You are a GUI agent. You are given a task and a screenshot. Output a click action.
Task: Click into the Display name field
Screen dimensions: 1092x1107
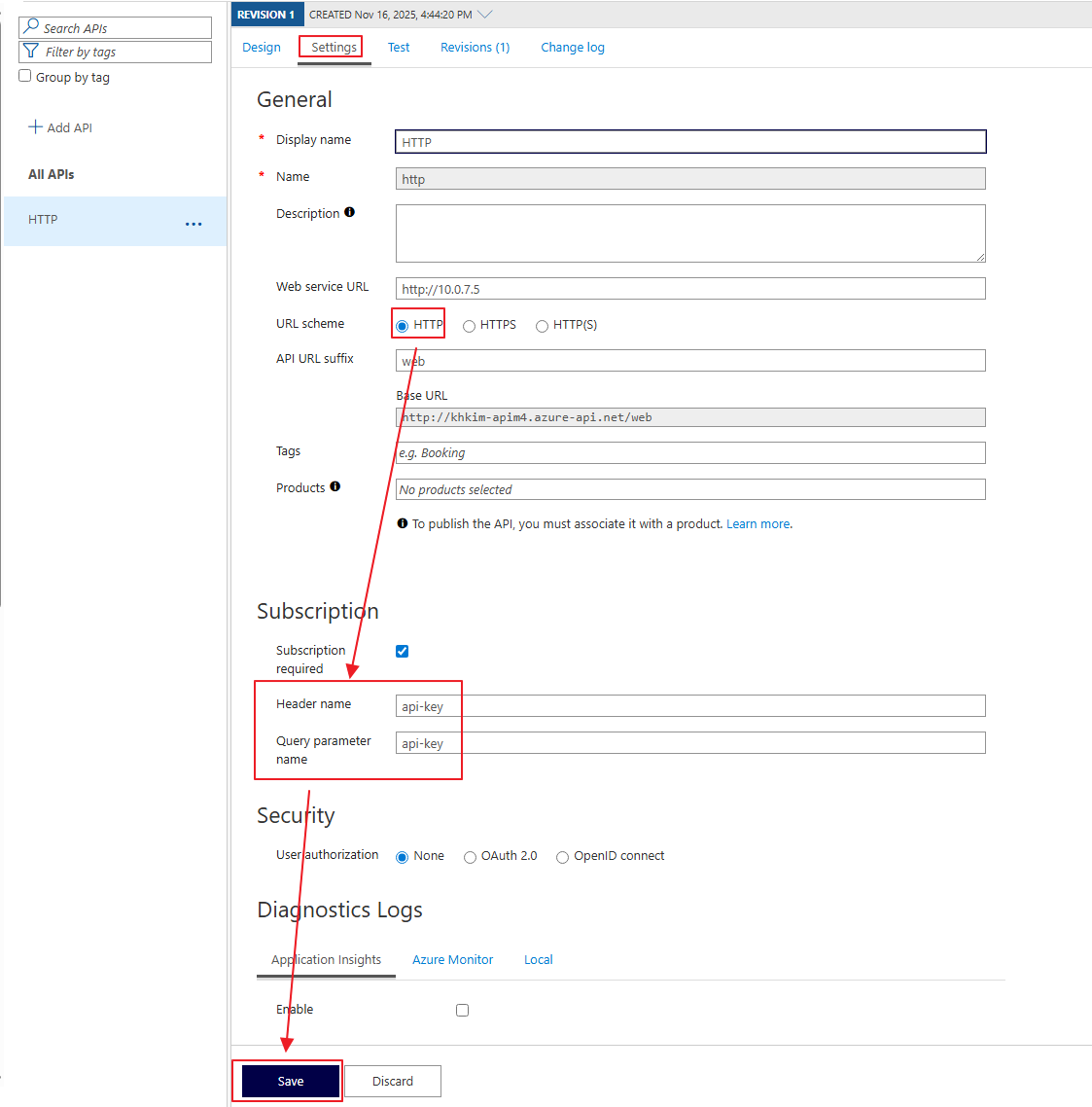point(690,141)
